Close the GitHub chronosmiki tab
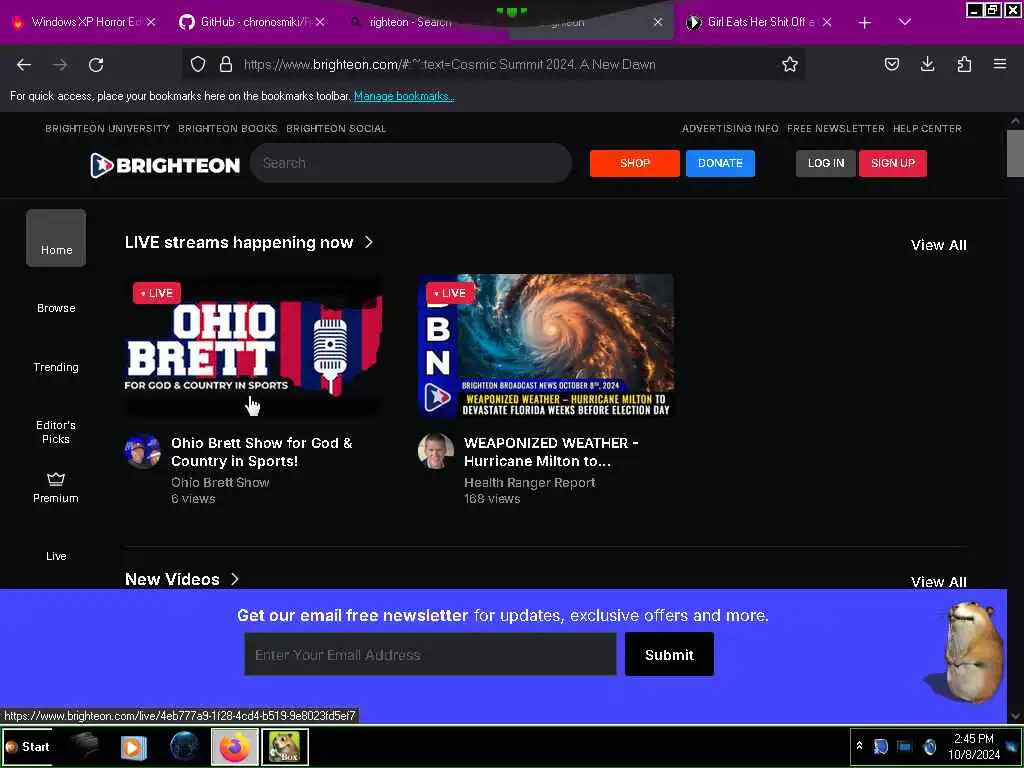 (x=320, y=22)
